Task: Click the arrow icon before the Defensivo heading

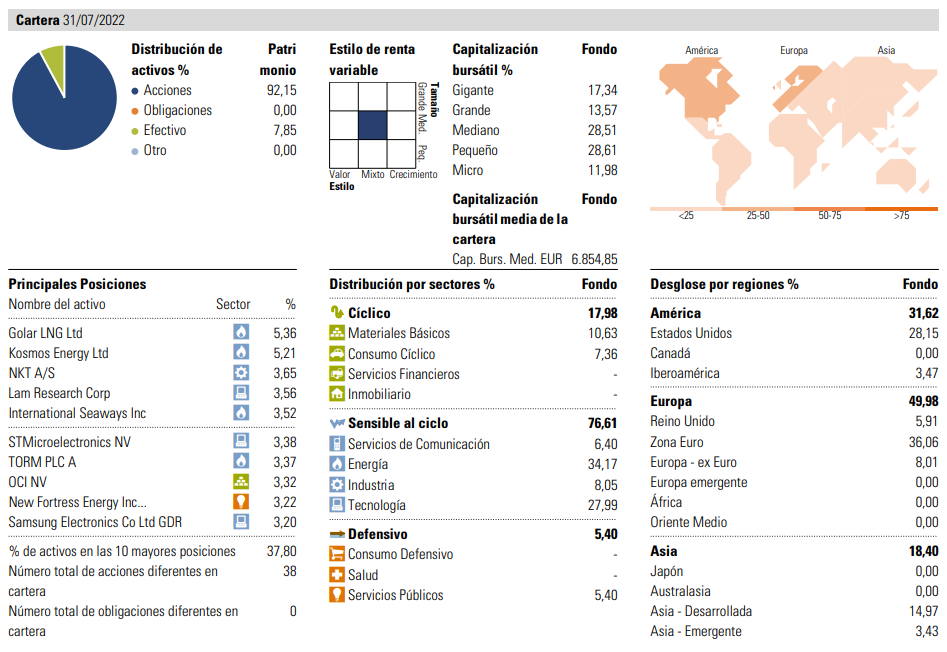Action: pyautogui.click(x=337, y=534)
